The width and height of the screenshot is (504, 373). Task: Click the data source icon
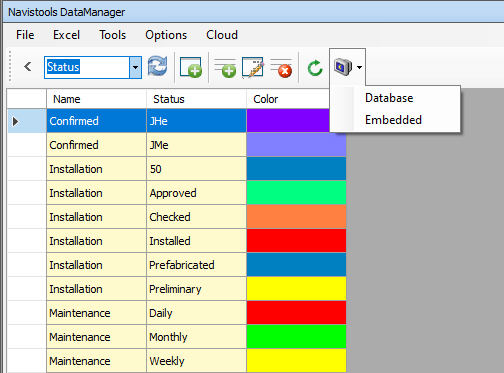pos(343,67)
